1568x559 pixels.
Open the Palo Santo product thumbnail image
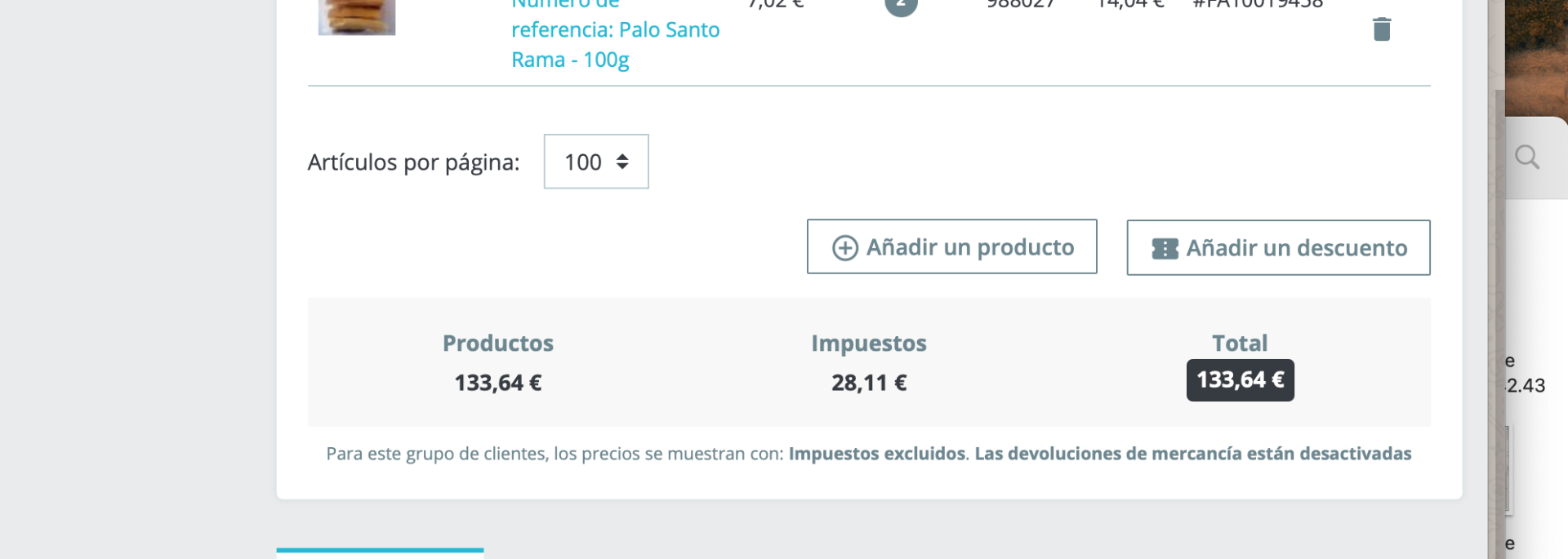pyautogui.click(x=357, y=16)
